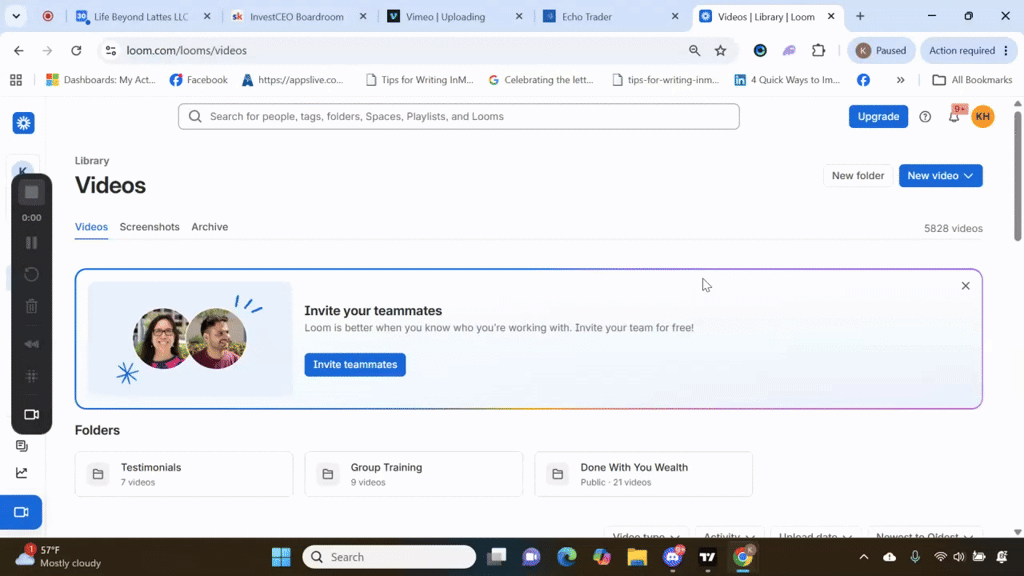Delete the recording via trash icon
This screenshot has height=576, width=1024.
(31, 306)
